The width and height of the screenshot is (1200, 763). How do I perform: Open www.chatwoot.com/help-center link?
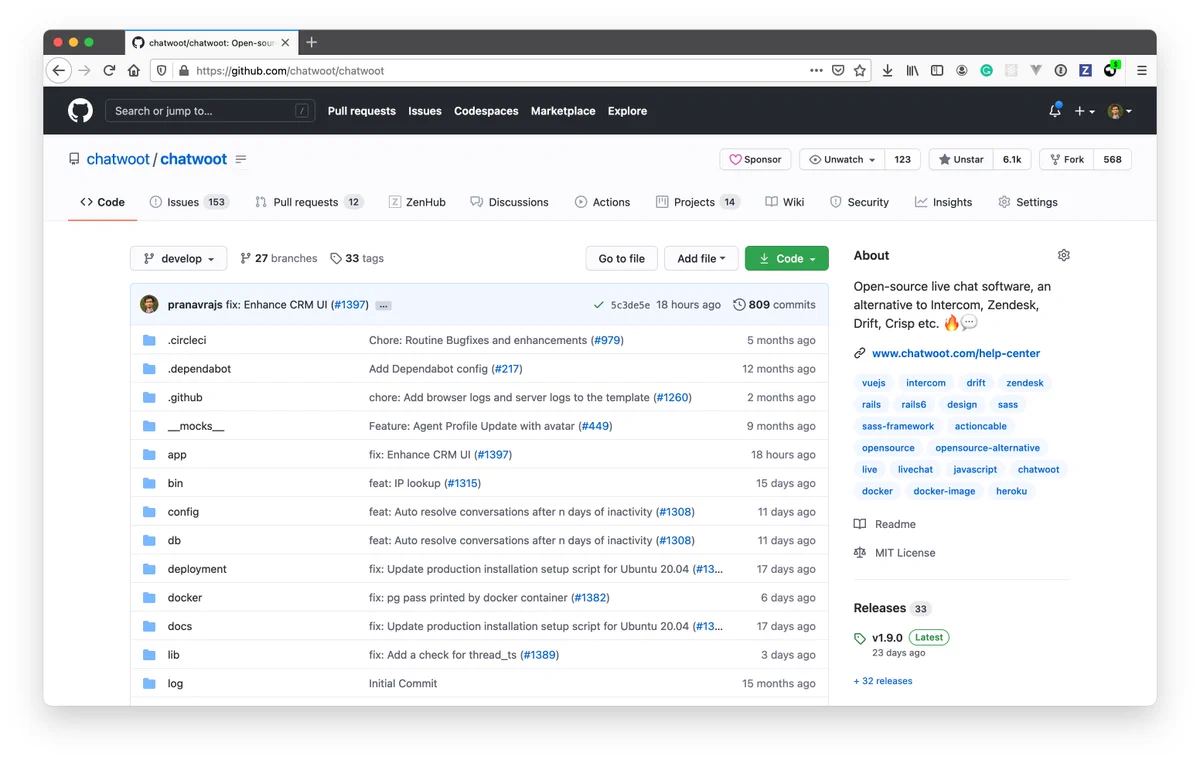(956, 353)
